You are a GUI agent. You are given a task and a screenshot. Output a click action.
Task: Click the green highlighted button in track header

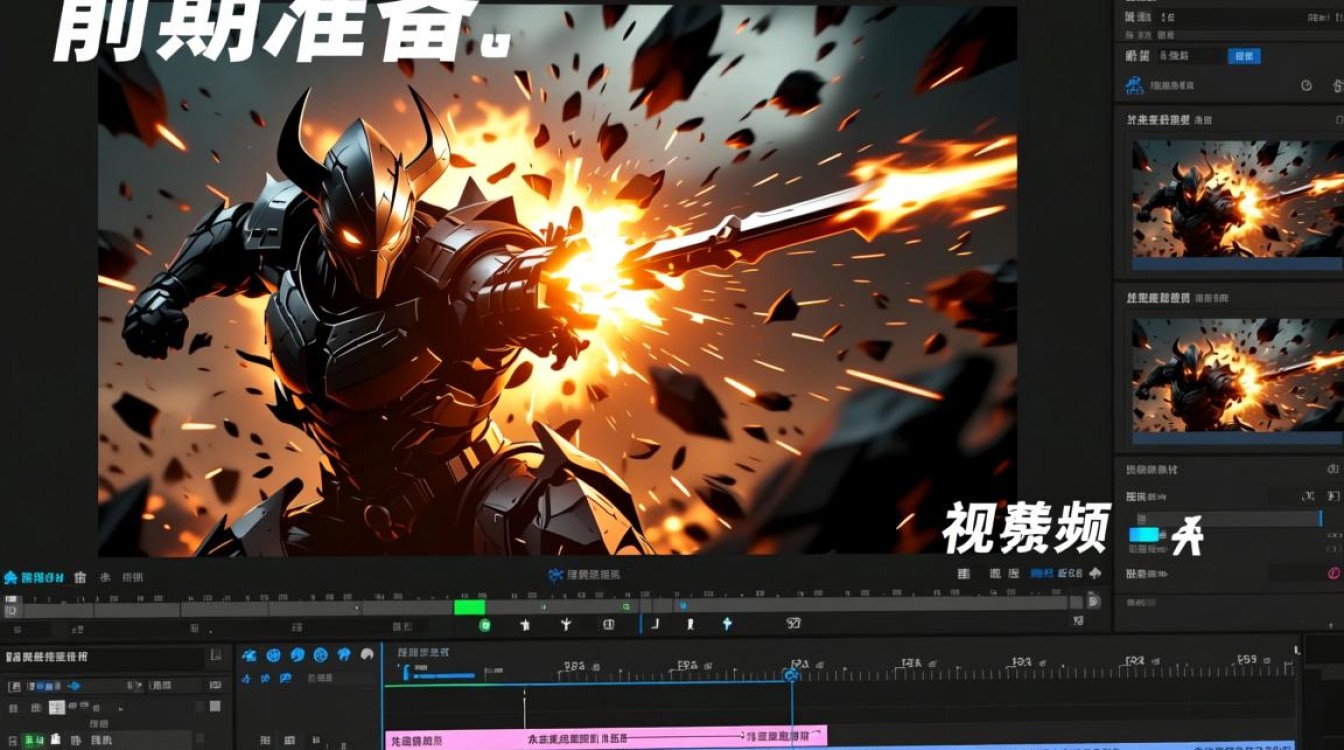[34, 741]
